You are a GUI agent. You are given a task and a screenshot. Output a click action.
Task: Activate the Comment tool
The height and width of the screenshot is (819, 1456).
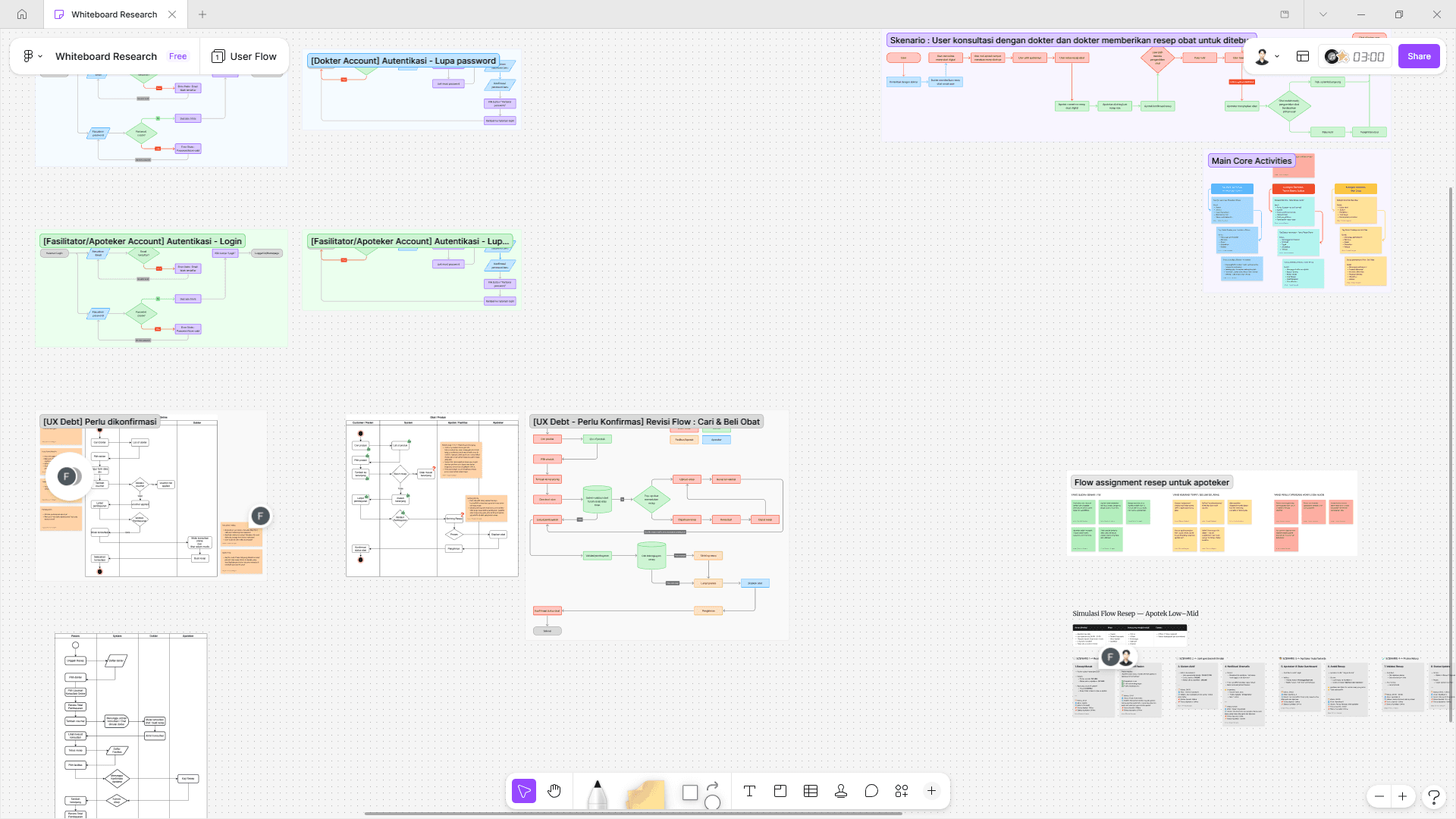(871, 791)
